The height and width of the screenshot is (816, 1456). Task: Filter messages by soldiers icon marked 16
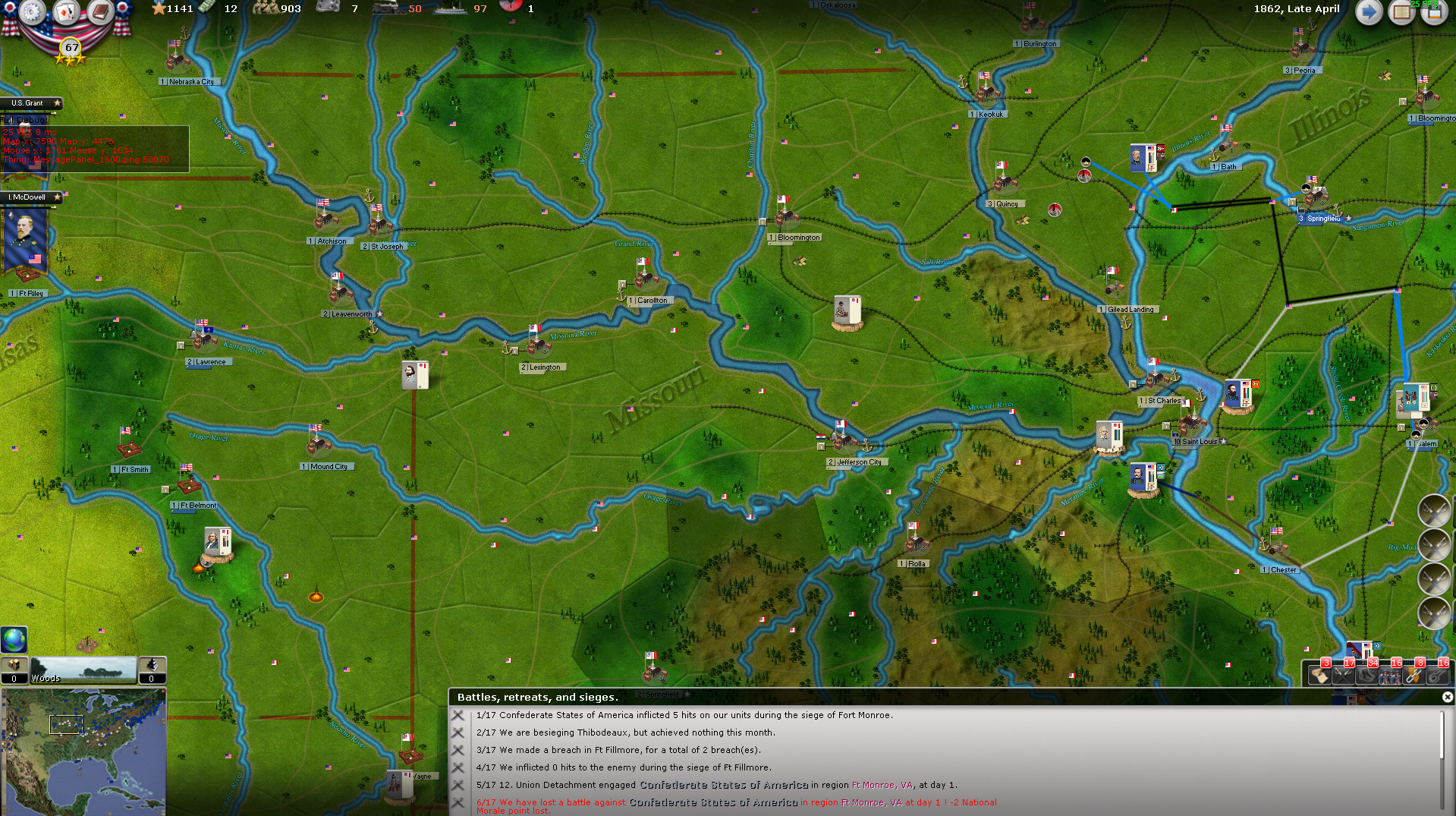[x=1391, y=673]
